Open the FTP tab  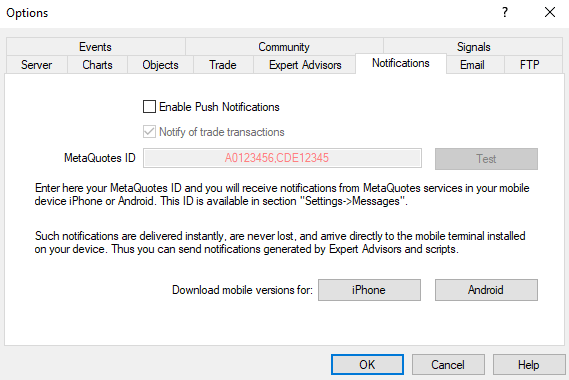tap(529, 65)
